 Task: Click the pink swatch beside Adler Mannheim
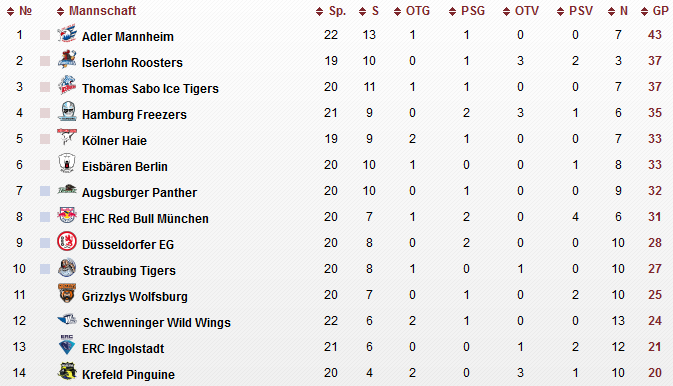point(45,35)
